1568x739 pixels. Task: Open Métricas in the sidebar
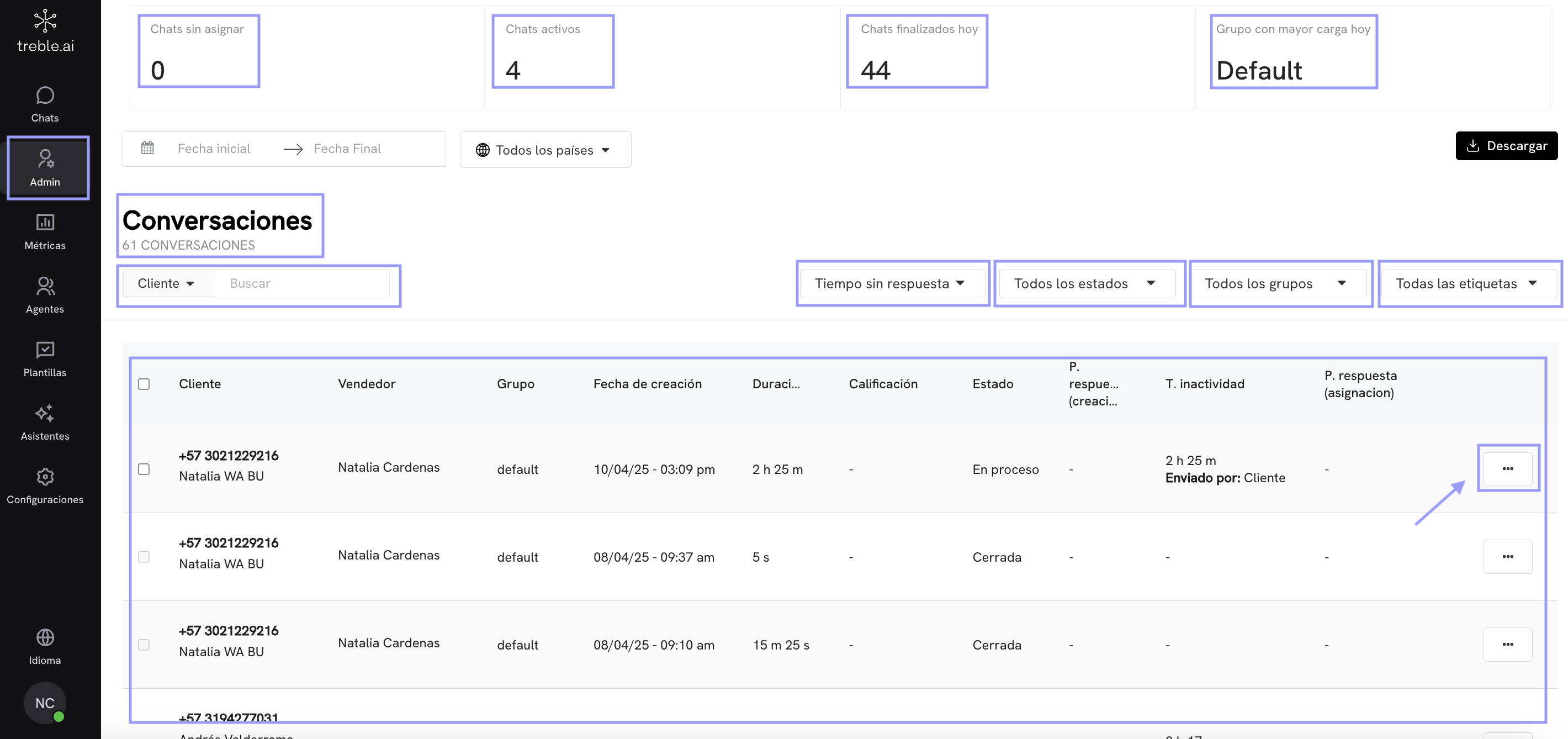45,232
